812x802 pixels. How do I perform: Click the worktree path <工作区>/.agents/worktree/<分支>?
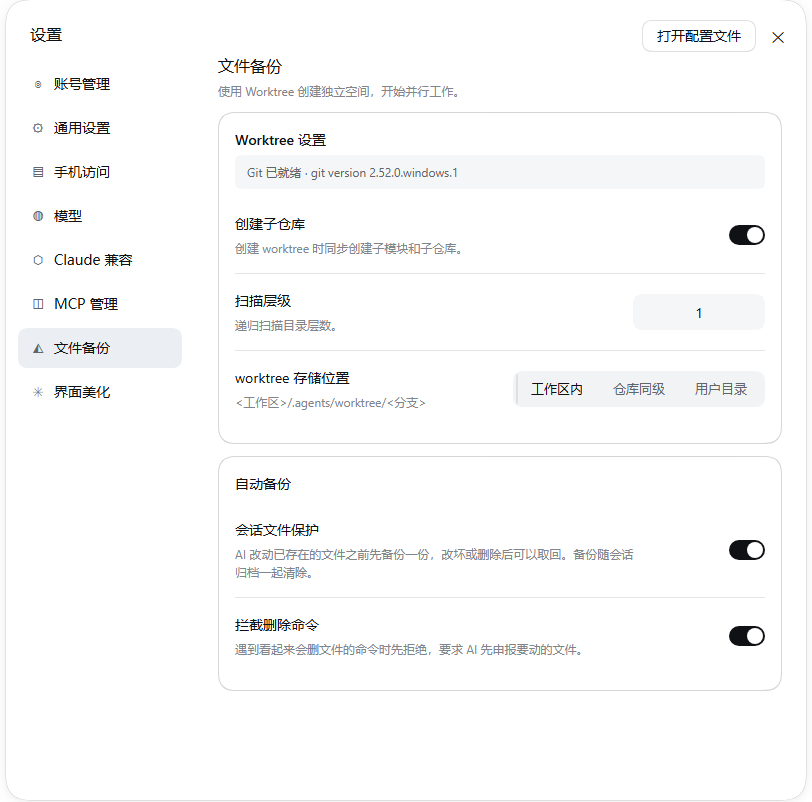point(330,403)
